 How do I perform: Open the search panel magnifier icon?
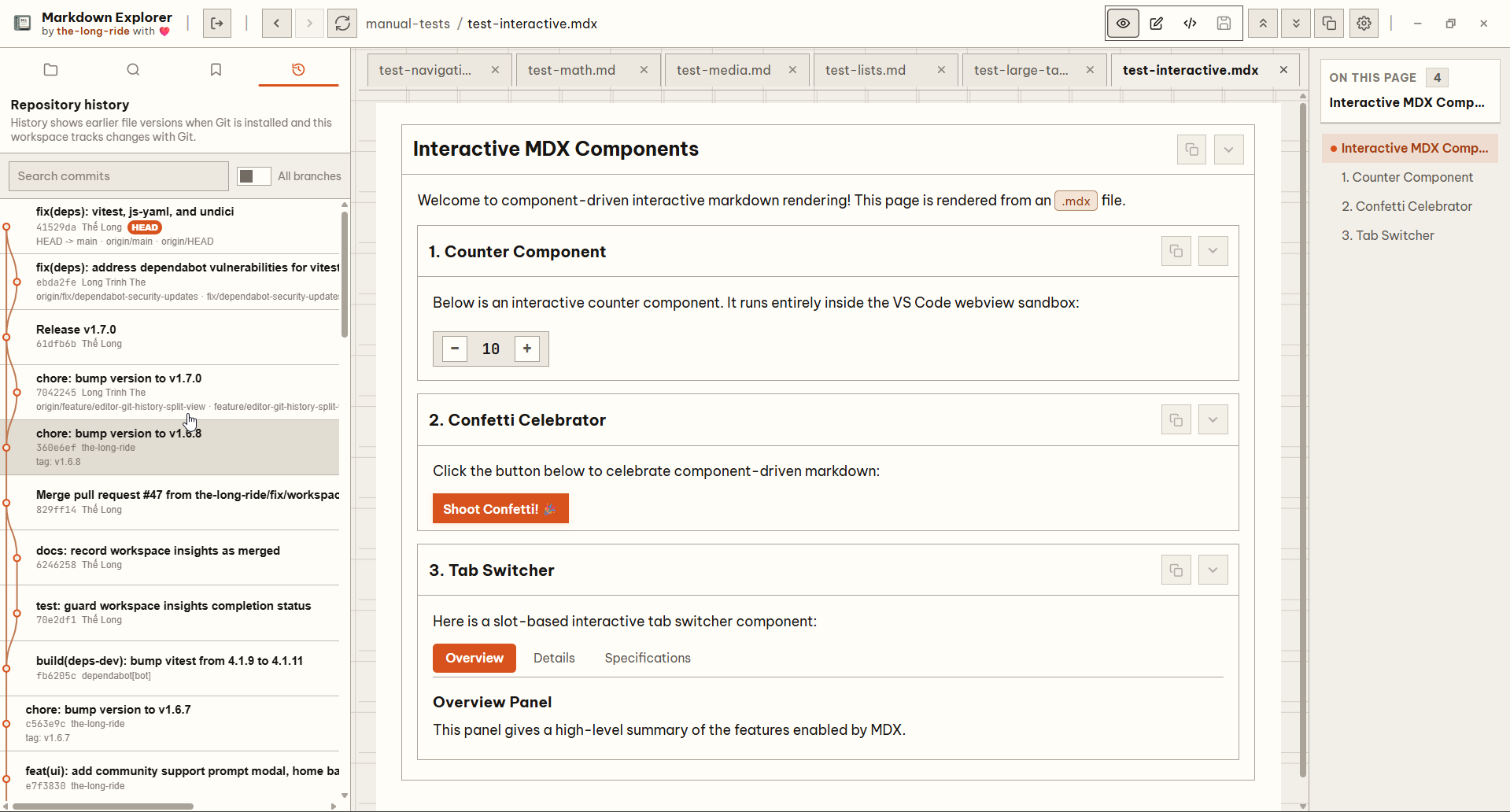click(133, 69)
